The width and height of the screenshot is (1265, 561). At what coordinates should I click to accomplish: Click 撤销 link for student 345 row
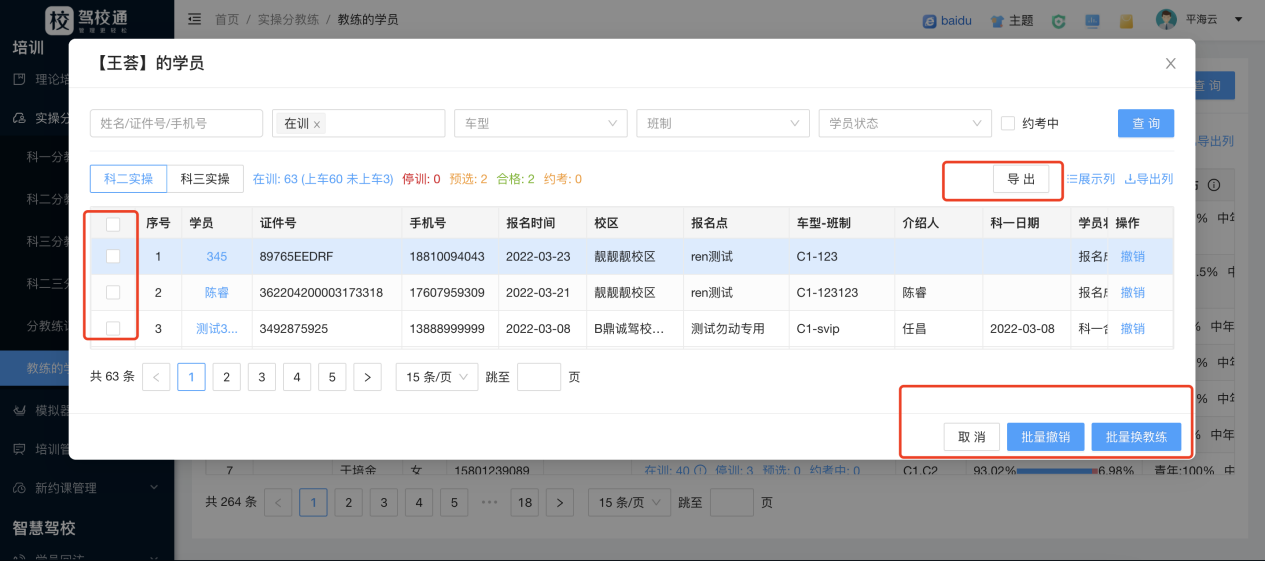tap(1132, 256)
